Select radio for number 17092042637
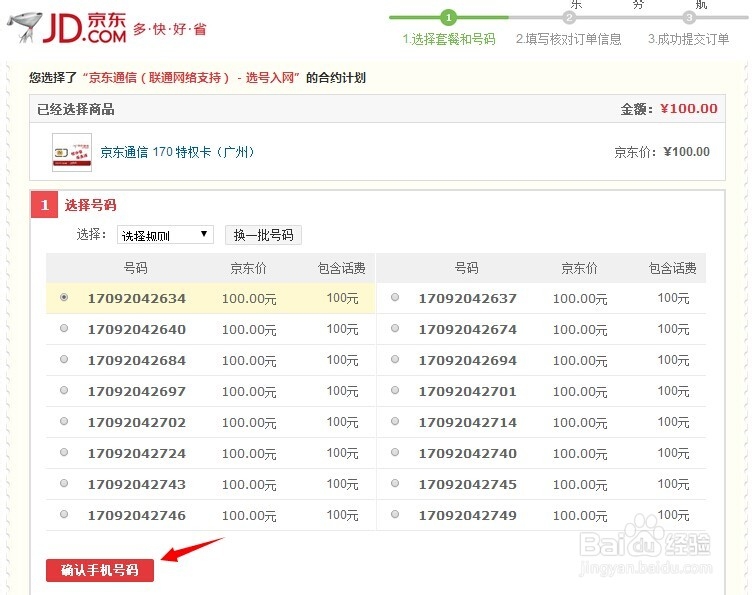 click(x=395, y=298)
